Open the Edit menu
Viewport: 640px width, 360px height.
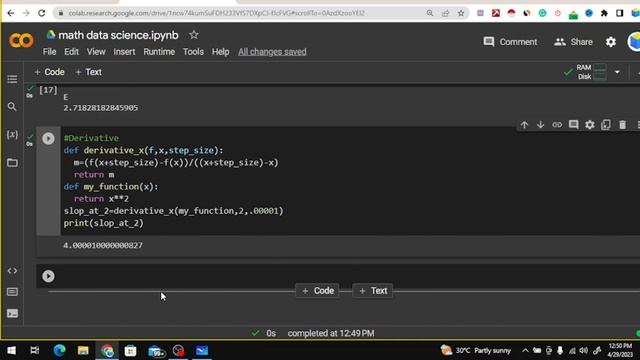pyautogui.click(x=71, y=52)
